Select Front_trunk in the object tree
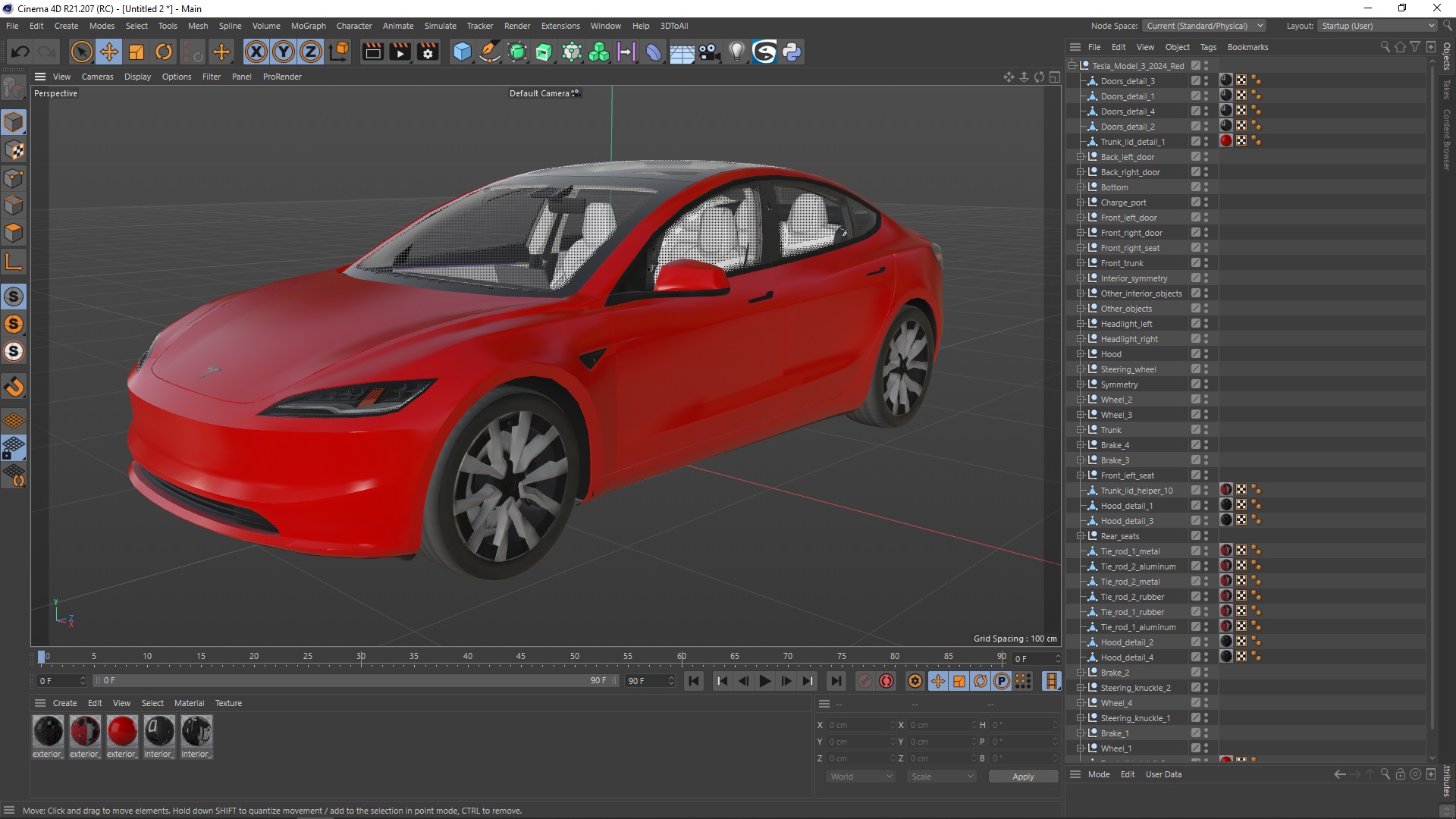Screen dimensions: 1456x819 (1122, 263)
